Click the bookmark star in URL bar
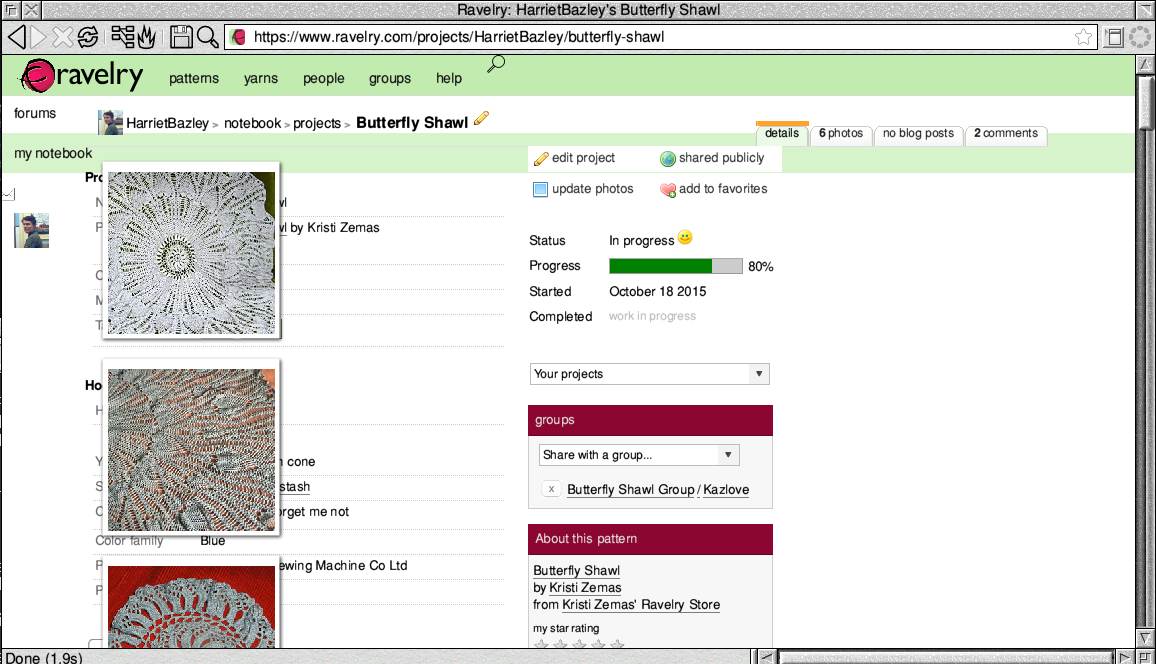 point(1083,37)
